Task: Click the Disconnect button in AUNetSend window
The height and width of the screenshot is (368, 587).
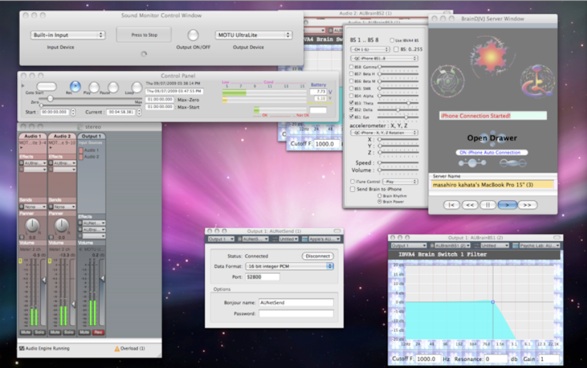Action: (317, 256)
